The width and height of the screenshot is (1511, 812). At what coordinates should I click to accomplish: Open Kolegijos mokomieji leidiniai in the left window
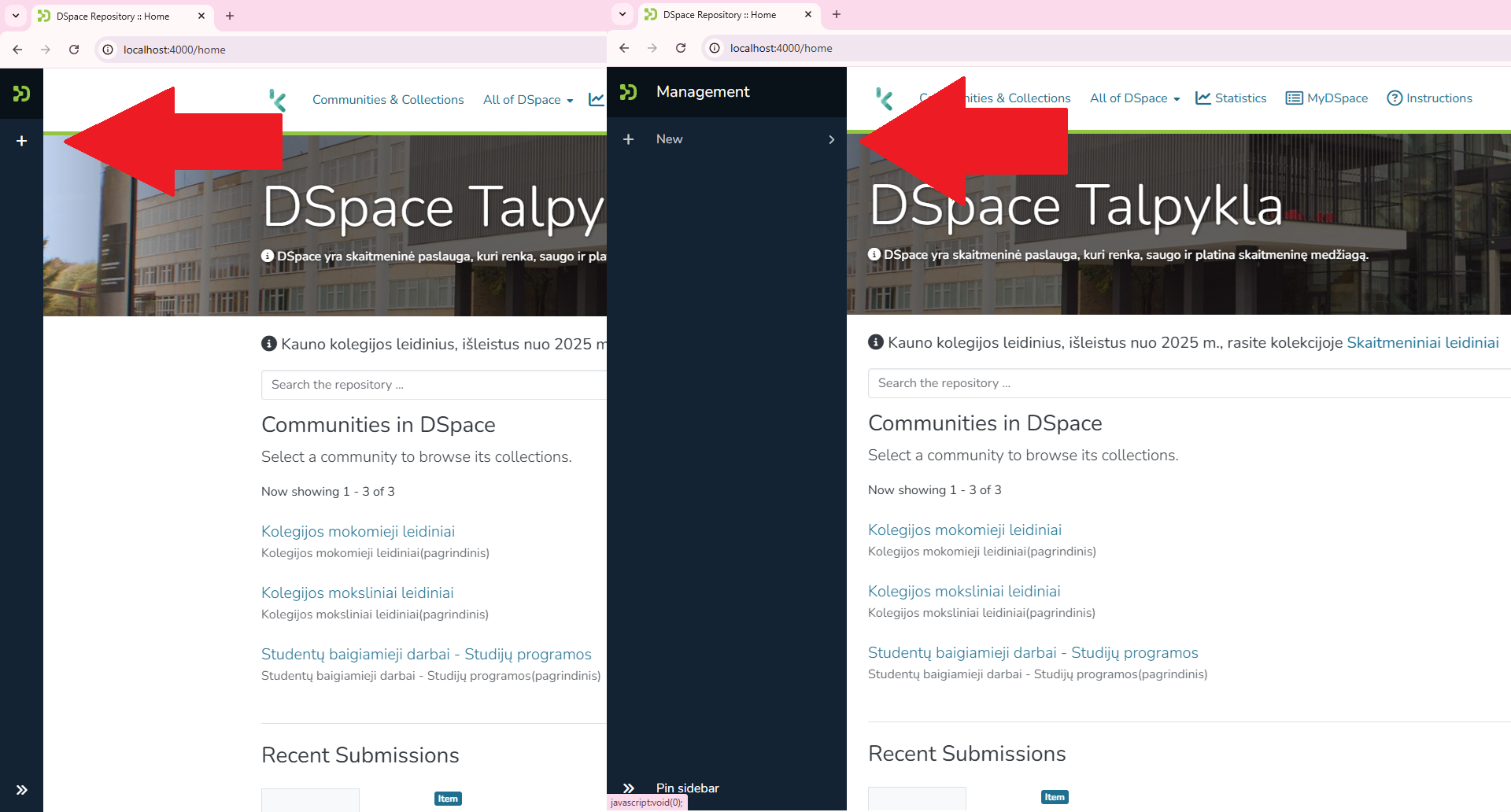(x=358, y=531)
